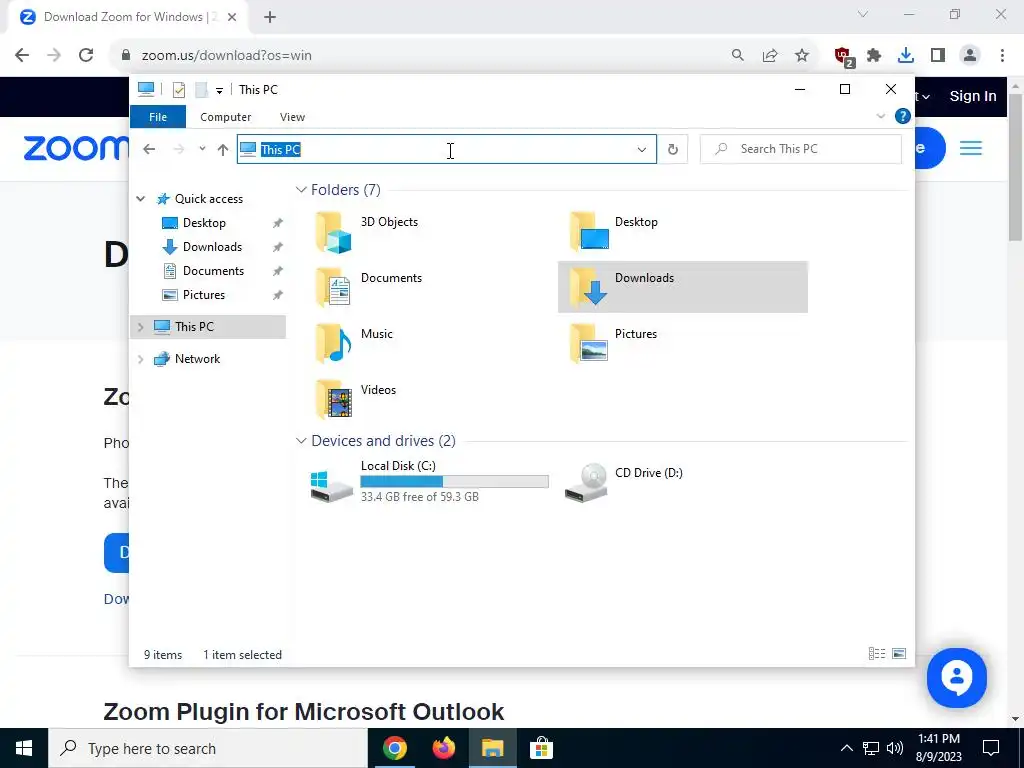Screen dimensions: 1024x768
Task: Collapse the Devices and drives group
Action: [x=301, y=441]
